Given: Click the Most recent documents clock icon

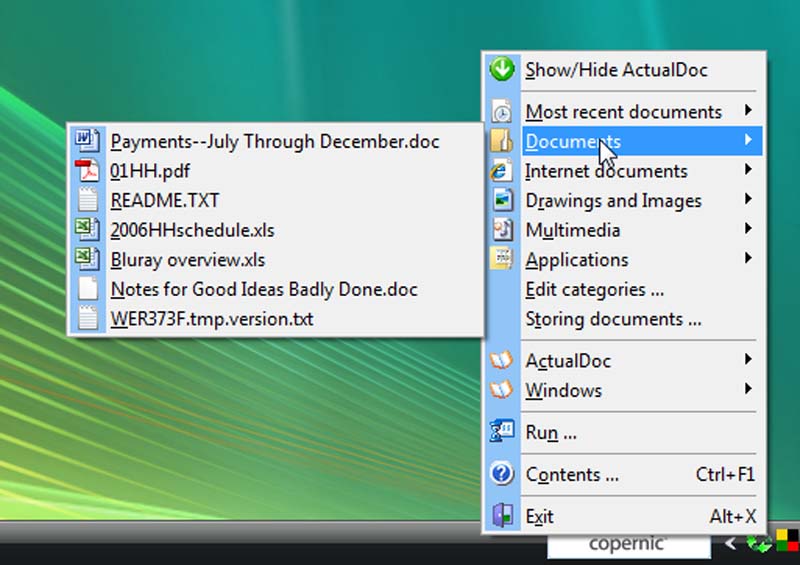Looking at the screenshot, I should click(x=501, y=111).
